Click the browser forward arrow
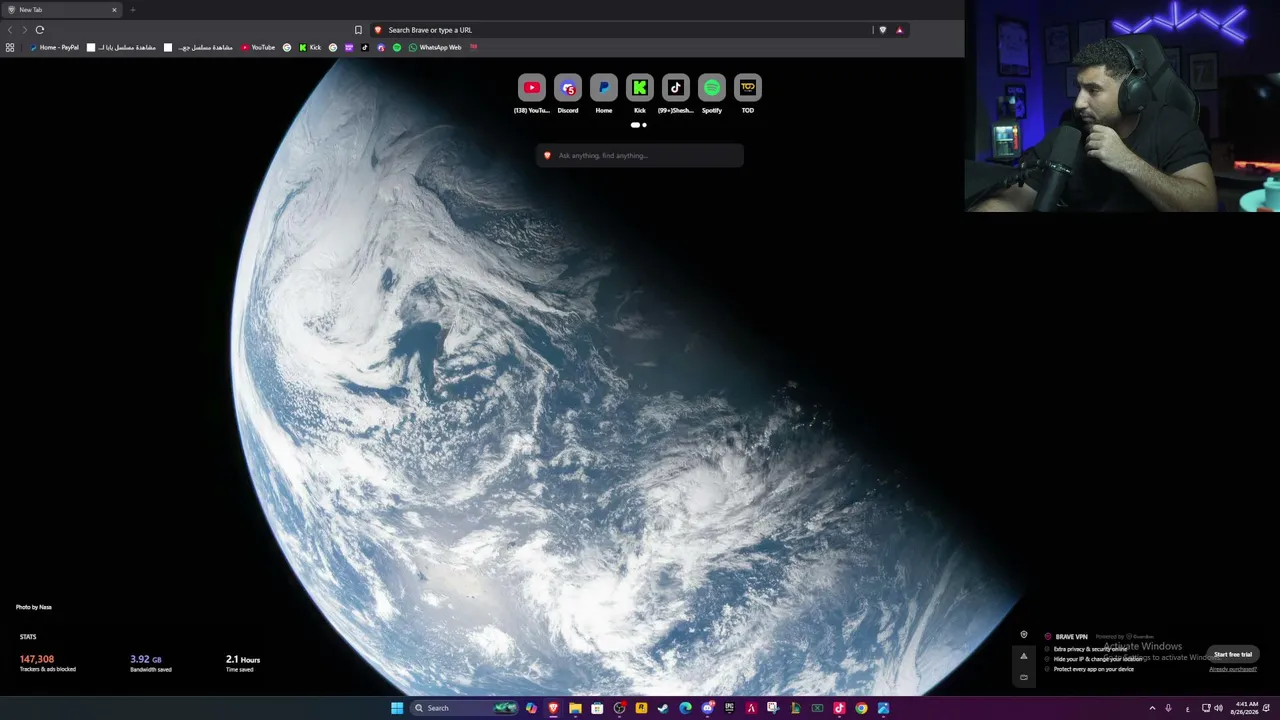 (x=25, y=30)
